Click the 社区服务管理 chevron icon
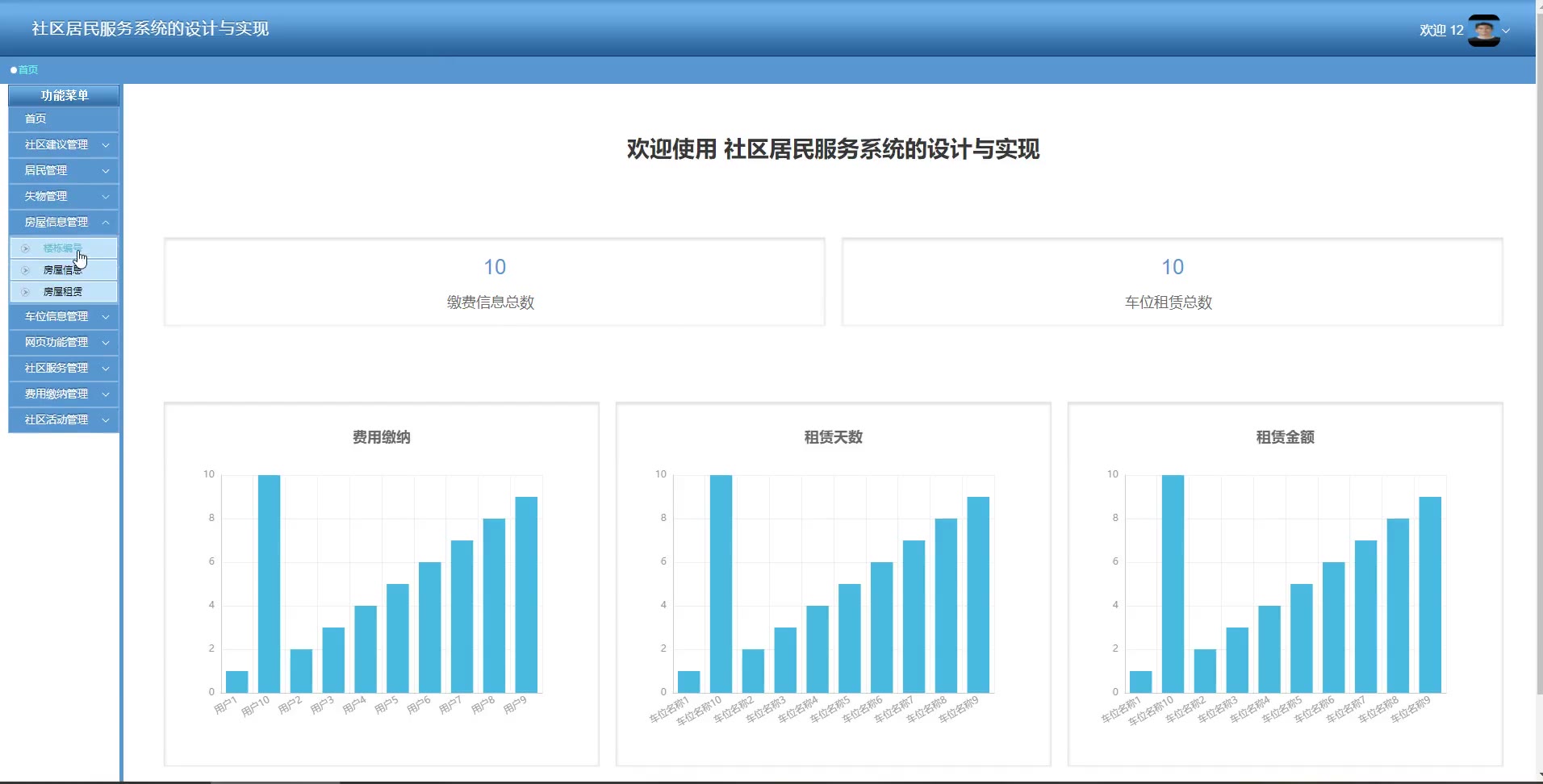This screenshot has height=784, width=1543. pos(106,369)
